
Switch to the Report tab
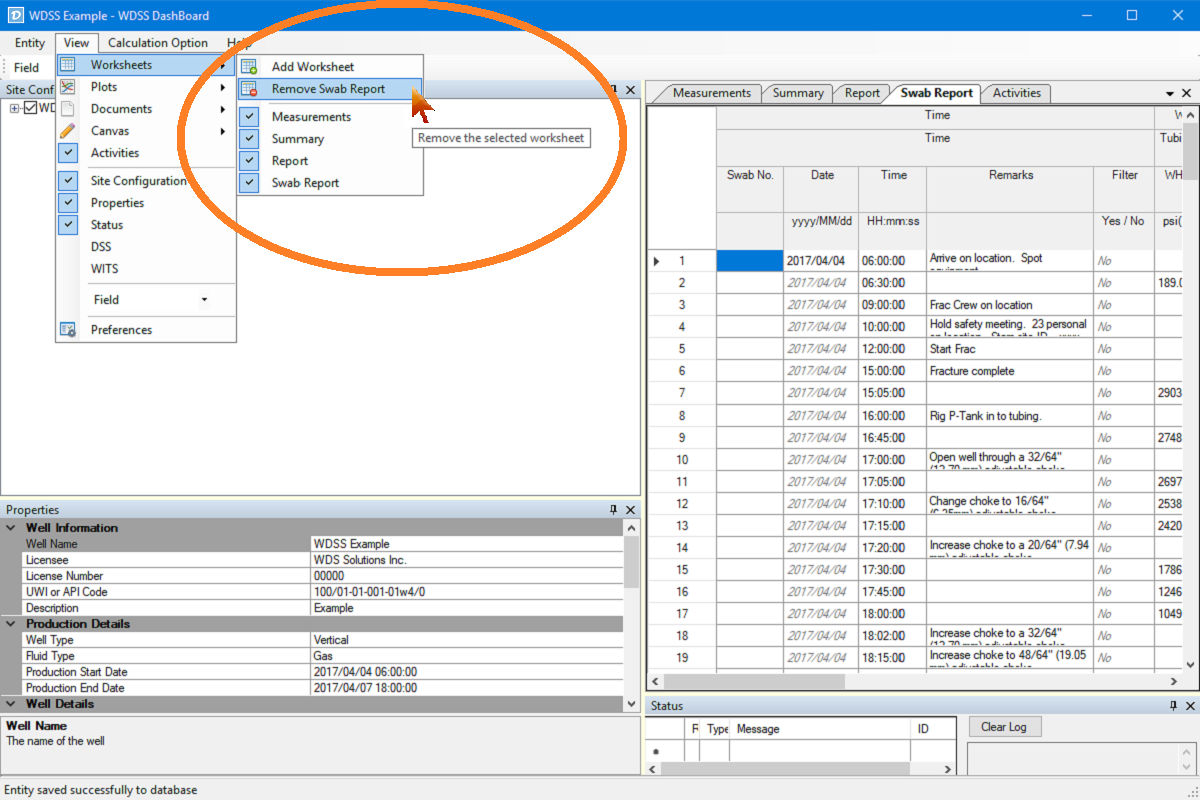click(862, 93)
